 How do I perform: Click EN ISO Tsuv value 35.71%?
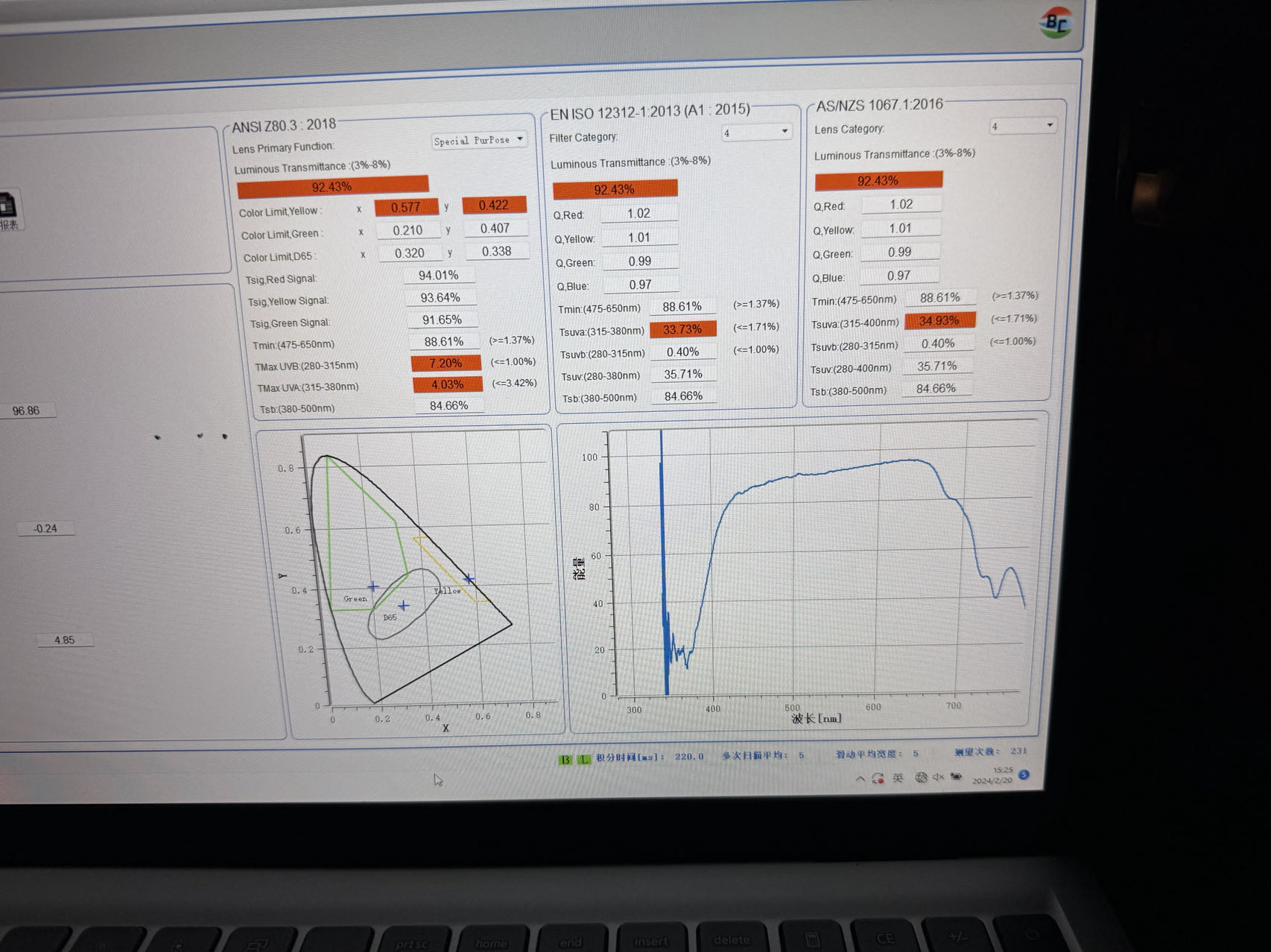pyautogui.click(x=684, y=374)
